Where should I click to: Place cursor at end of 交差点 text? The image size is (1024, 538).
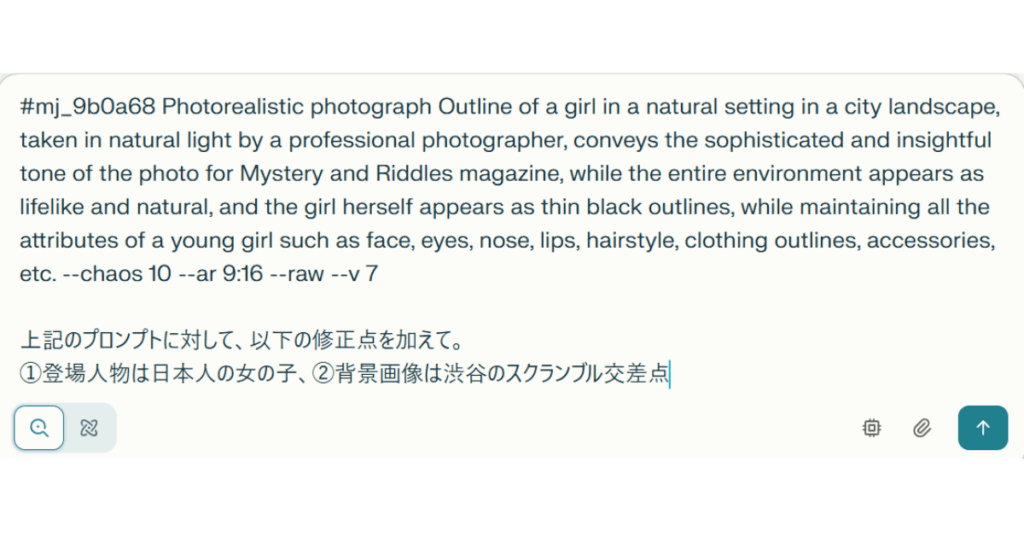click(669, 373)
